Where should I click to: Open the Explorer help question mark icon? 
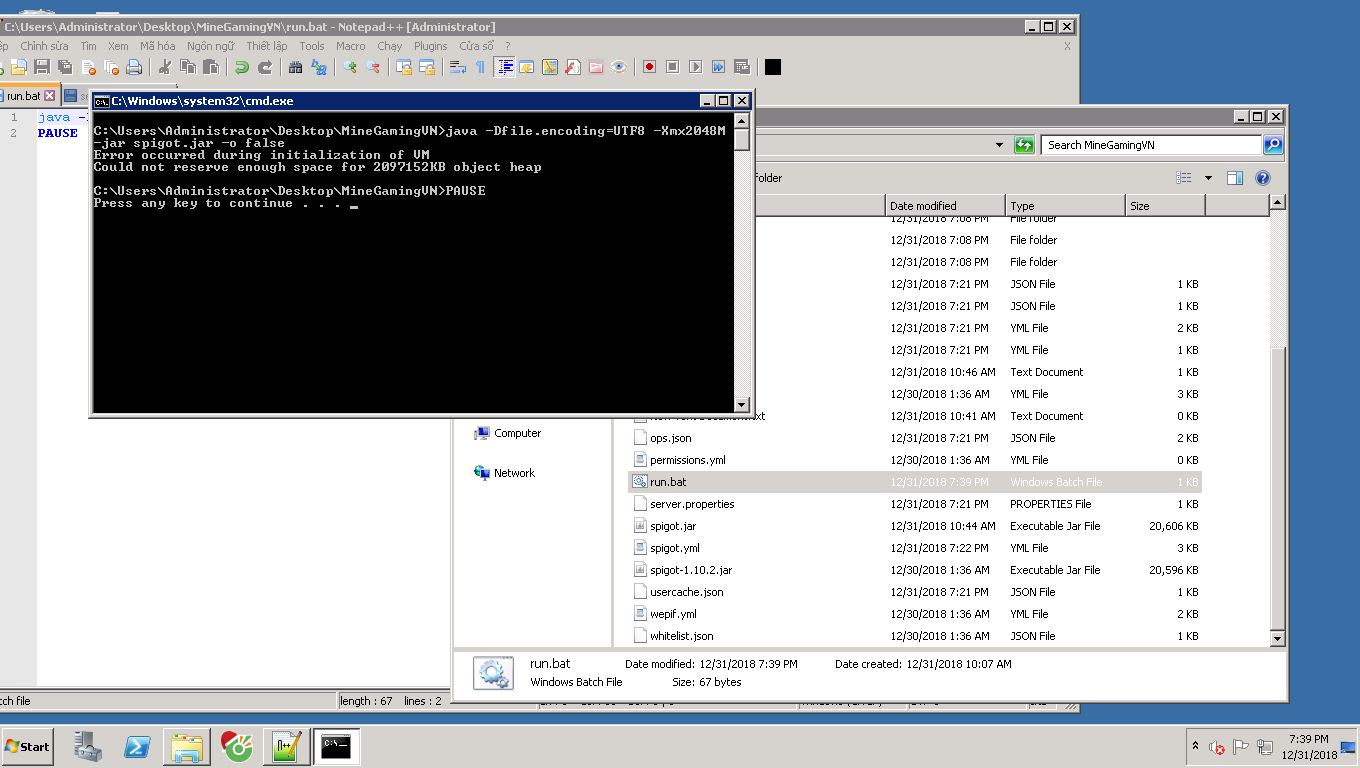(1262, 178)
